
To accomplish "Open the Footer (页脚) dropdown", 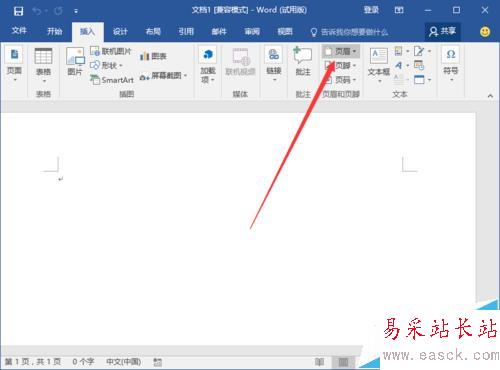I will pyautogui.click(x=341, y=66).
